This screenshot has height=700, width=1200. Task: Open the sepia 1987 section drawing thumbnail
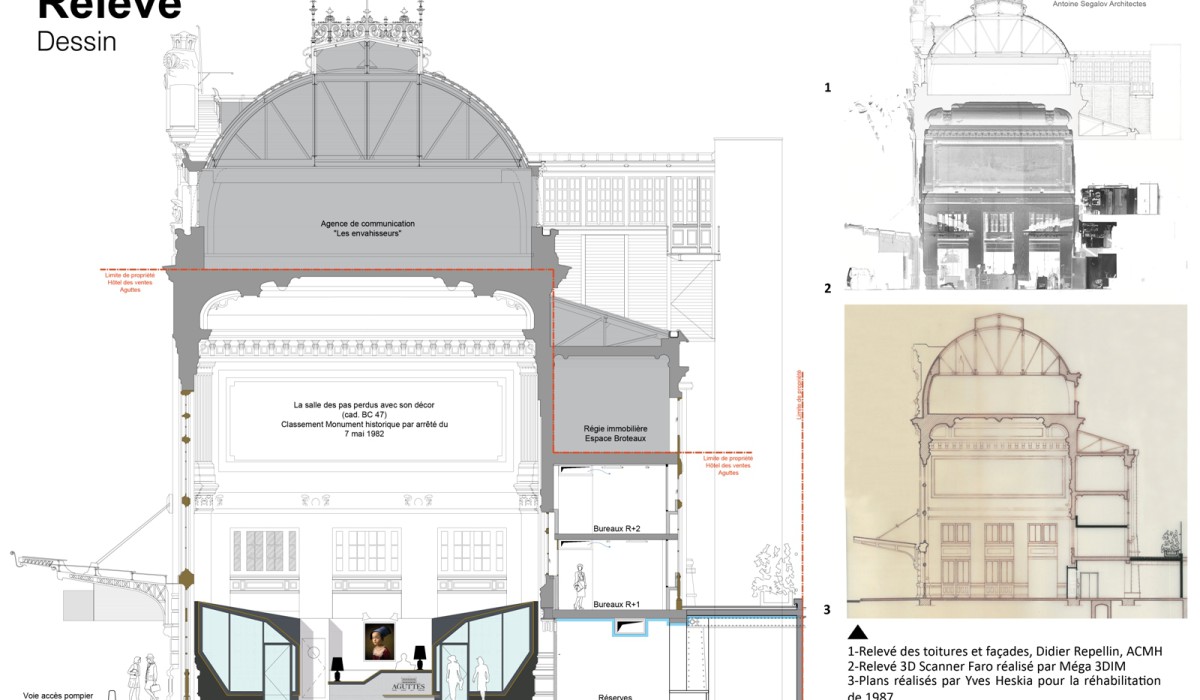[x=1016, y=461]
